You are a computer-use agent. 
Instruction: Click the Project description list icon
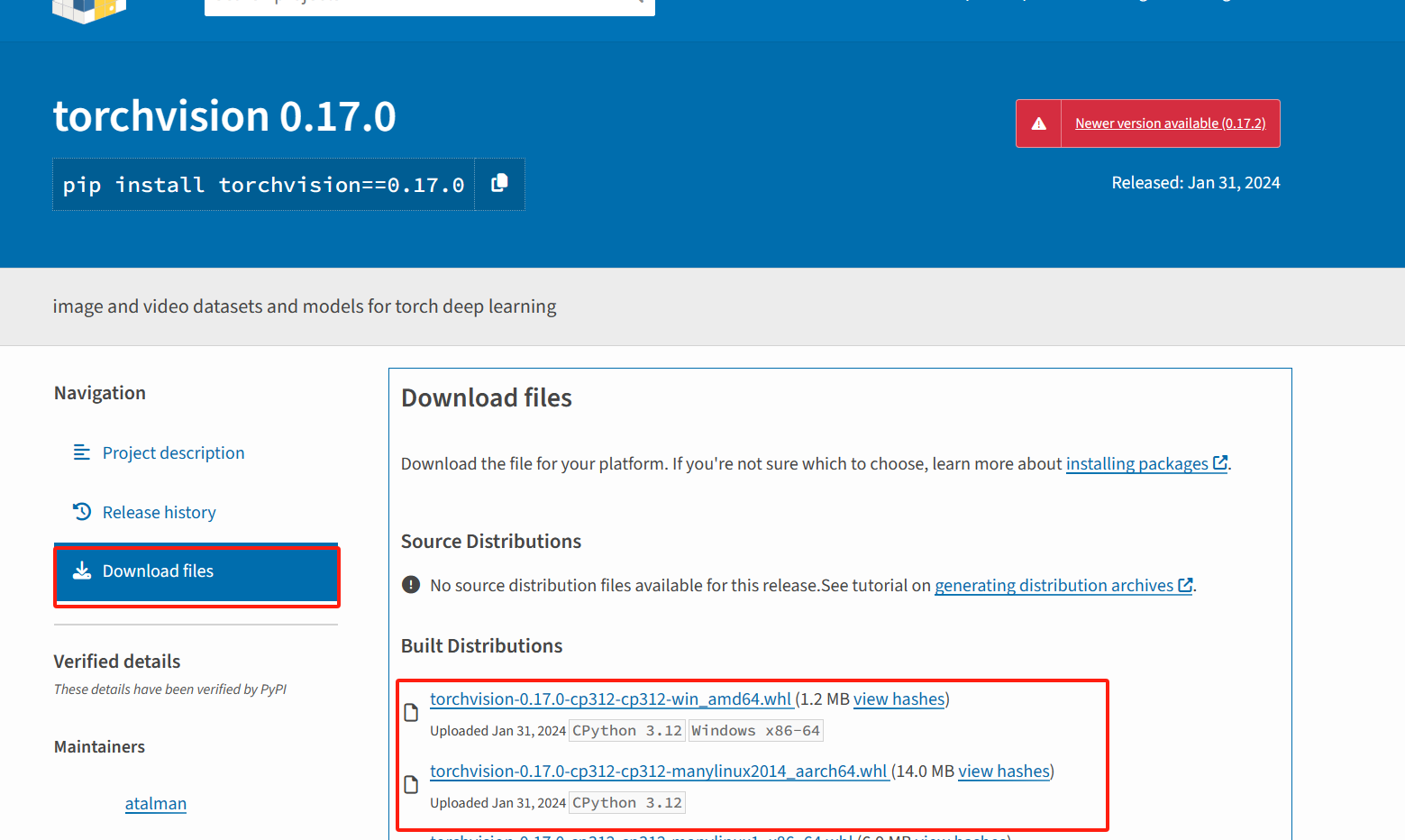[x=82, y=452]
